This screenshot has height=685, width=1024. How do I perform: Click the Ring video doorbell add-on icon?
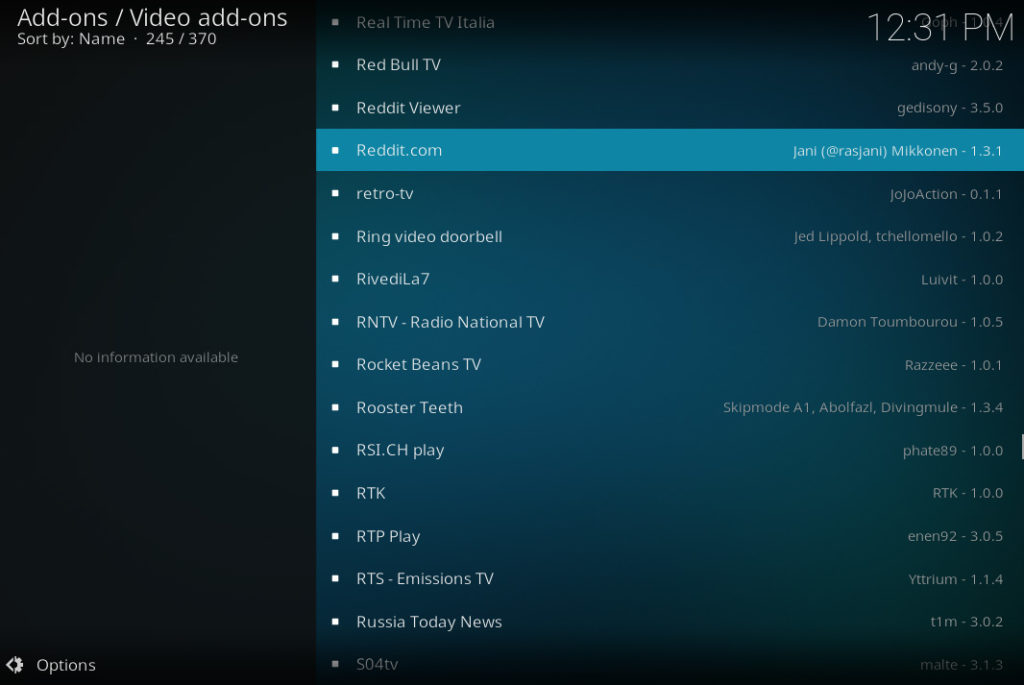(335, 236)
